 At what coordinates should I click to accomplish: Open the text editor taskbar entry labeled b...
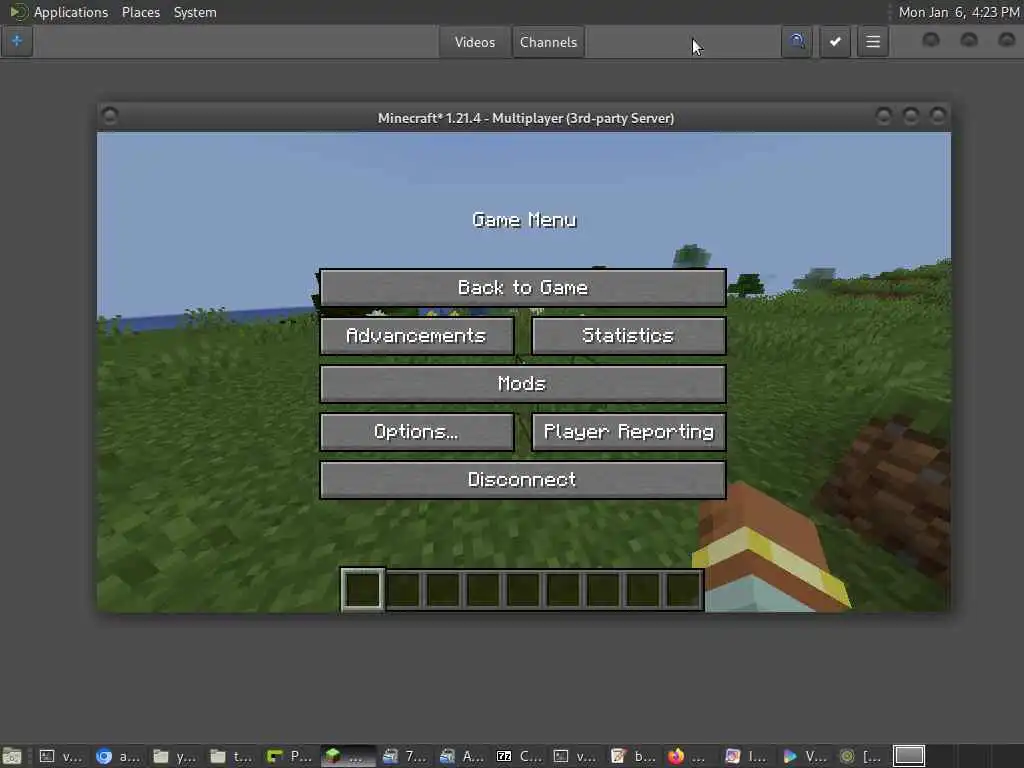coord(633,756)
